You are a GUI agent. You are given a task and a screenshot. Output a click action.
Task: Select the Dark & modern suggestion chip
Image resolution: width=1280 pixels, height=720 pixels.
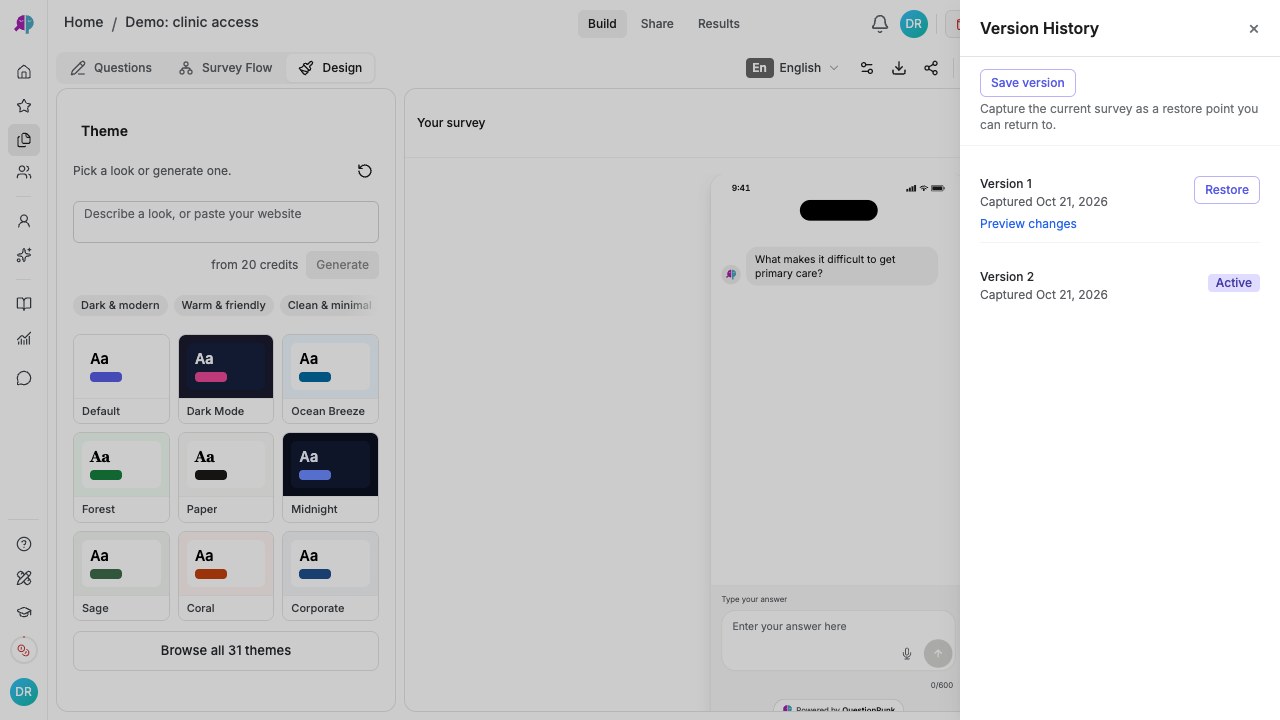click(x=120, y=305)
